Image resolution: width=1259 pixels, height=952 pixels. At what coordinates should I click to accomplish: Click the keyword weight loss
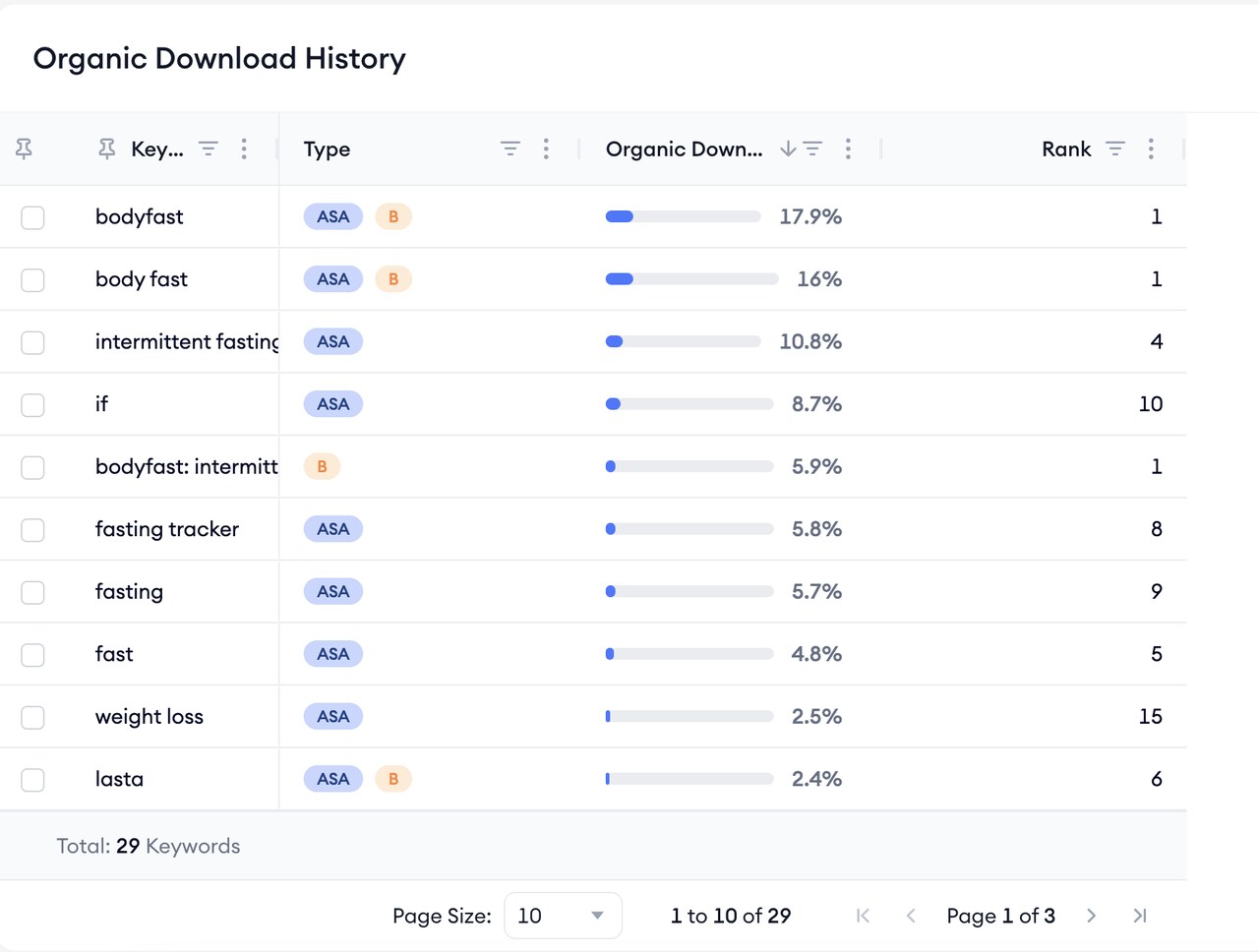point(150,716)
